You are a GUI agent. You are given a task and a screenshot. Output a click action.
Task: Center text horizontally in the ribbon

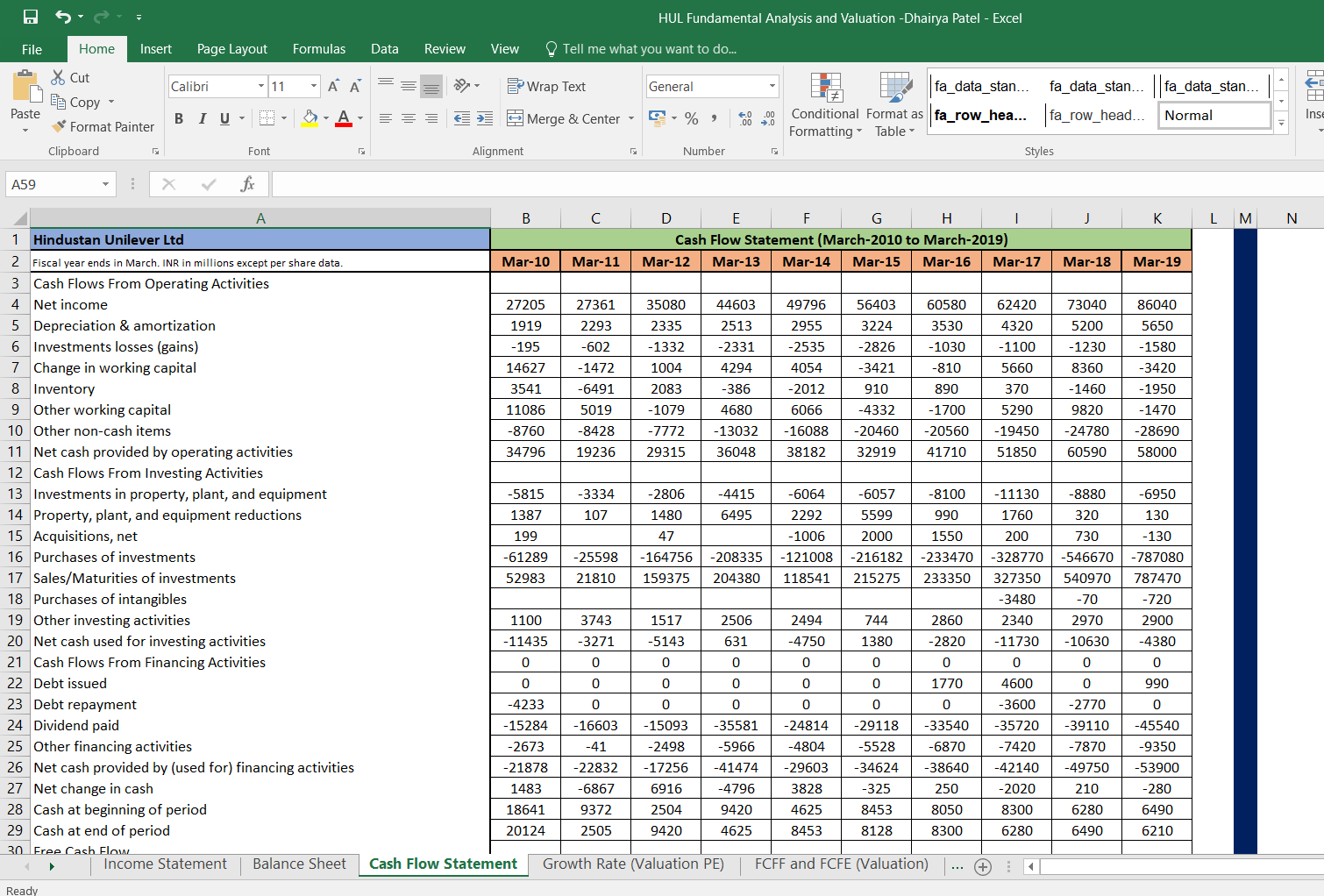pyautogui.click(x=409, y=118)
